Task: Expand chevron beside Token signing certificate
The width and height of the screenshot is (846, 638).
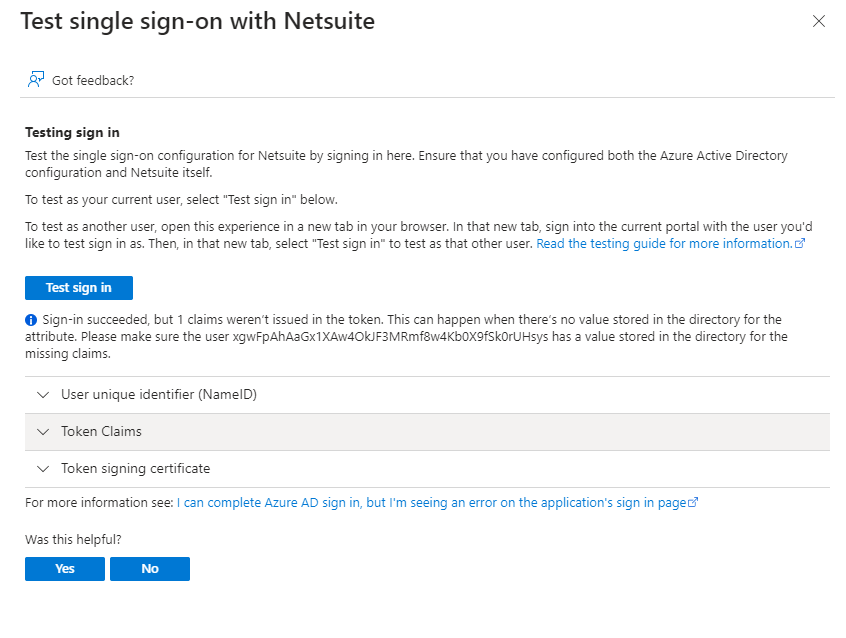Action: pos(43,469)
